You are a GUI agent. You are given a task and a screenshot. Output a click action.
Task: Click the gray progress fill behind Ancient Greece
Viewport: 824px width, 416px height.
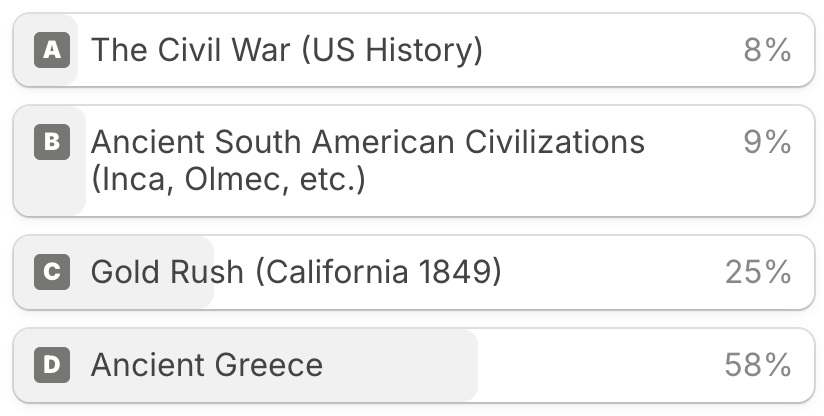400,366
